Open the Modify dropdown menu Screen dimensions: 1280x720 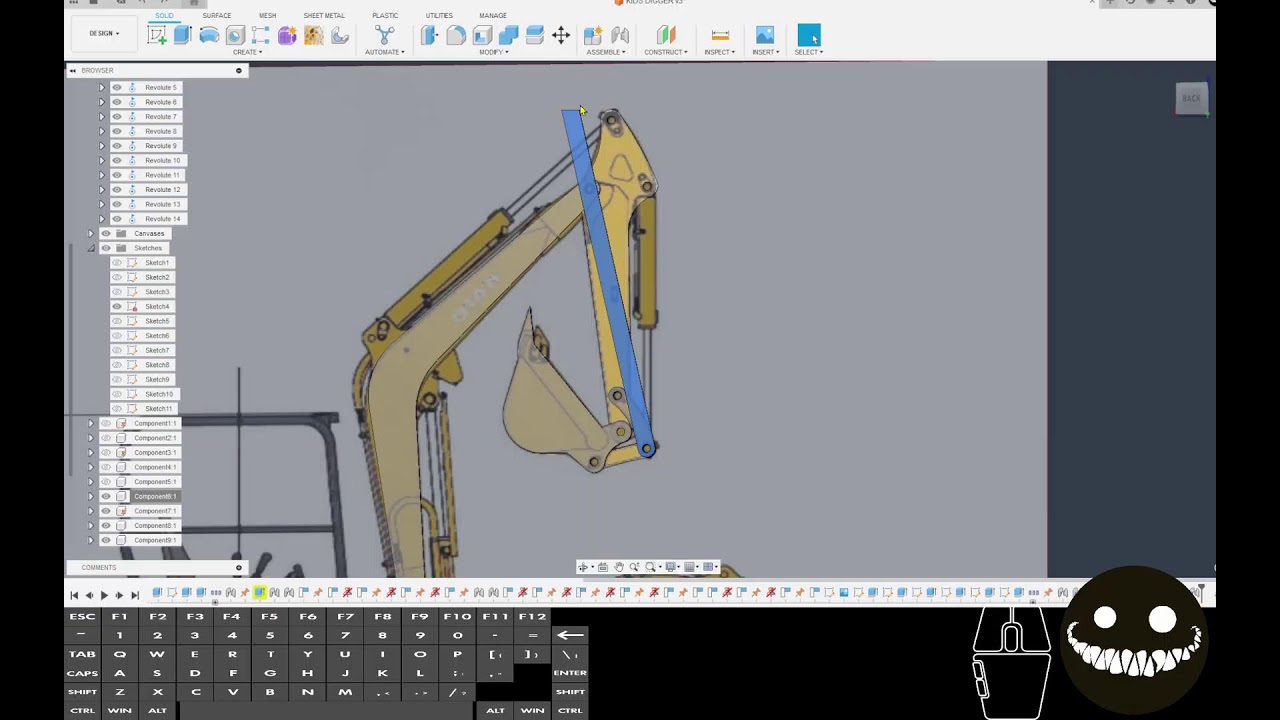(x=493, y=52)
